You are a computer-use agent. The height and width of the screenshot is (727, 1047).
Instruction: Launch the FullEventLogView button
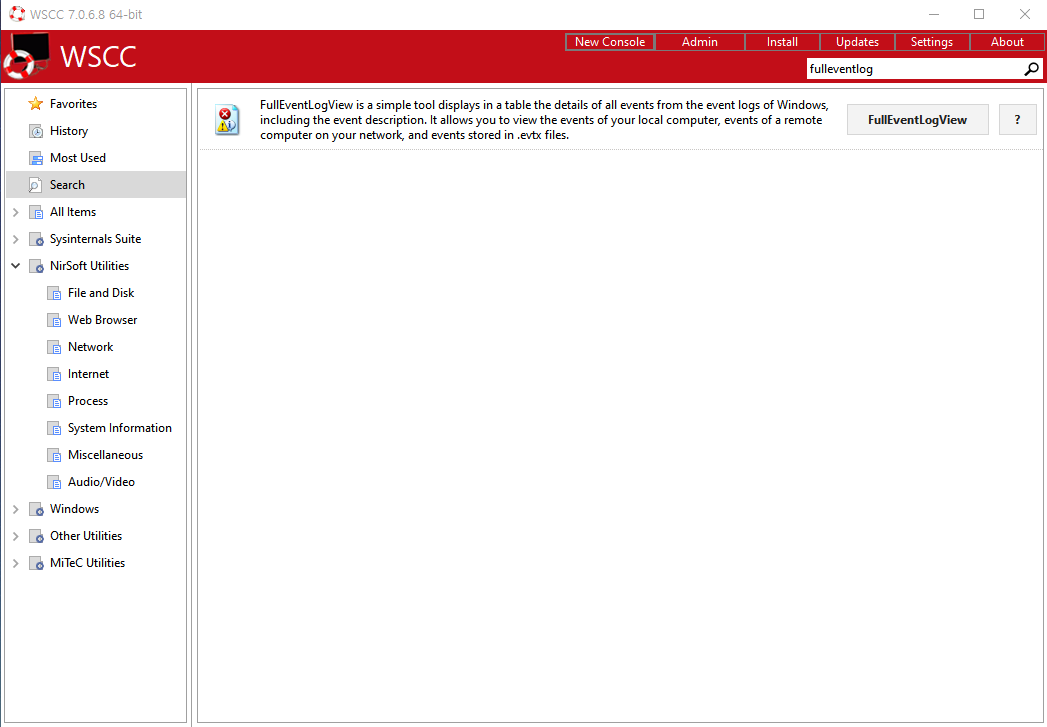coord(917,119)
